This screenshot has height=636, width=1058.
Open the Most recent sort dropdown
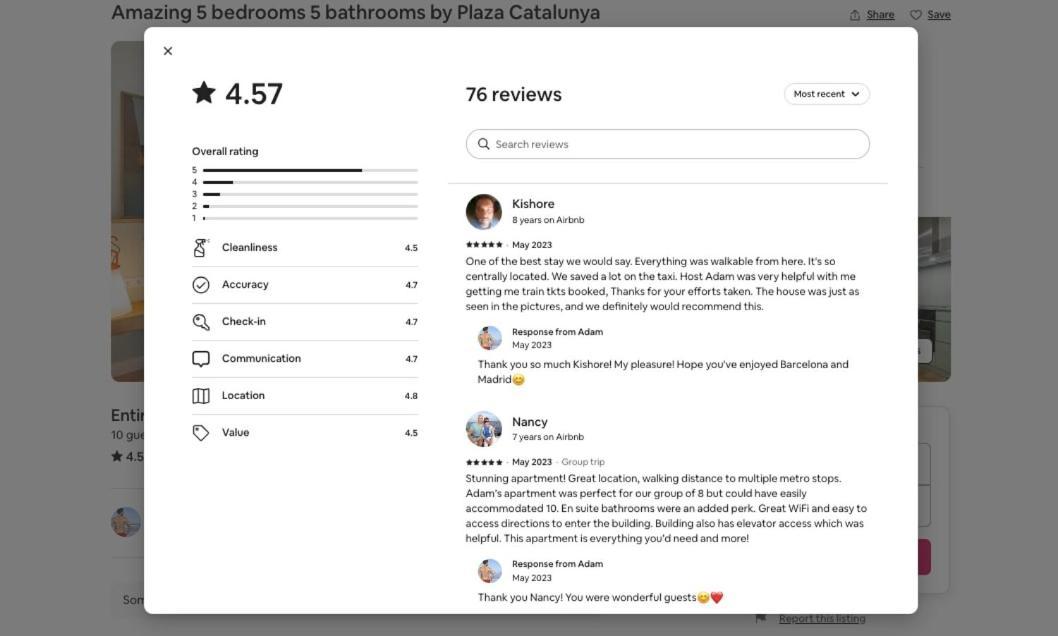827,94
